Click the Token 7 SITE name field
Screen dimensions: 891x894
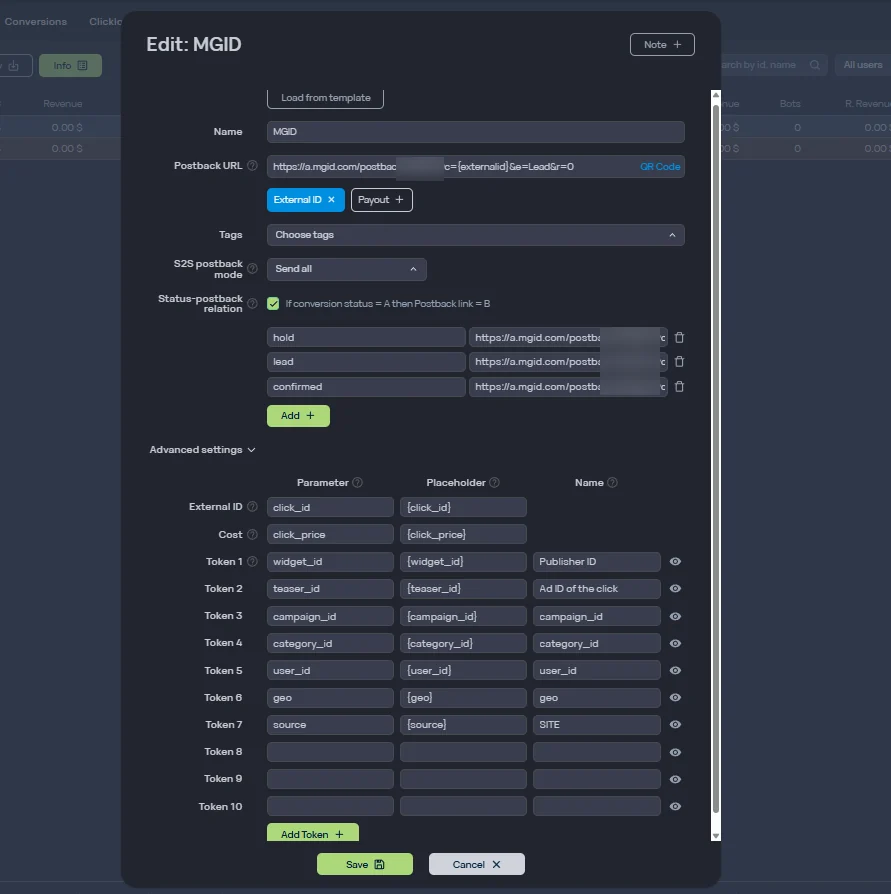[596, 724]
